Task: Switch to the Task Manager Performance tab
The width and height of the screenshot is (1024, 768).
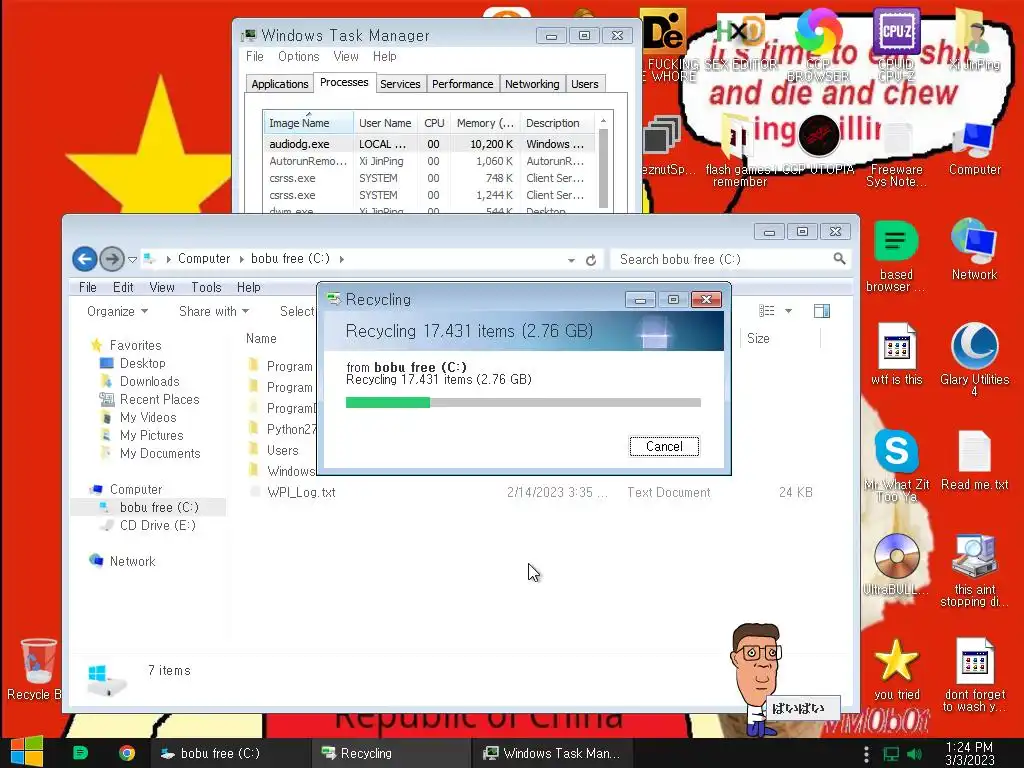Action: tap(462, 84)
